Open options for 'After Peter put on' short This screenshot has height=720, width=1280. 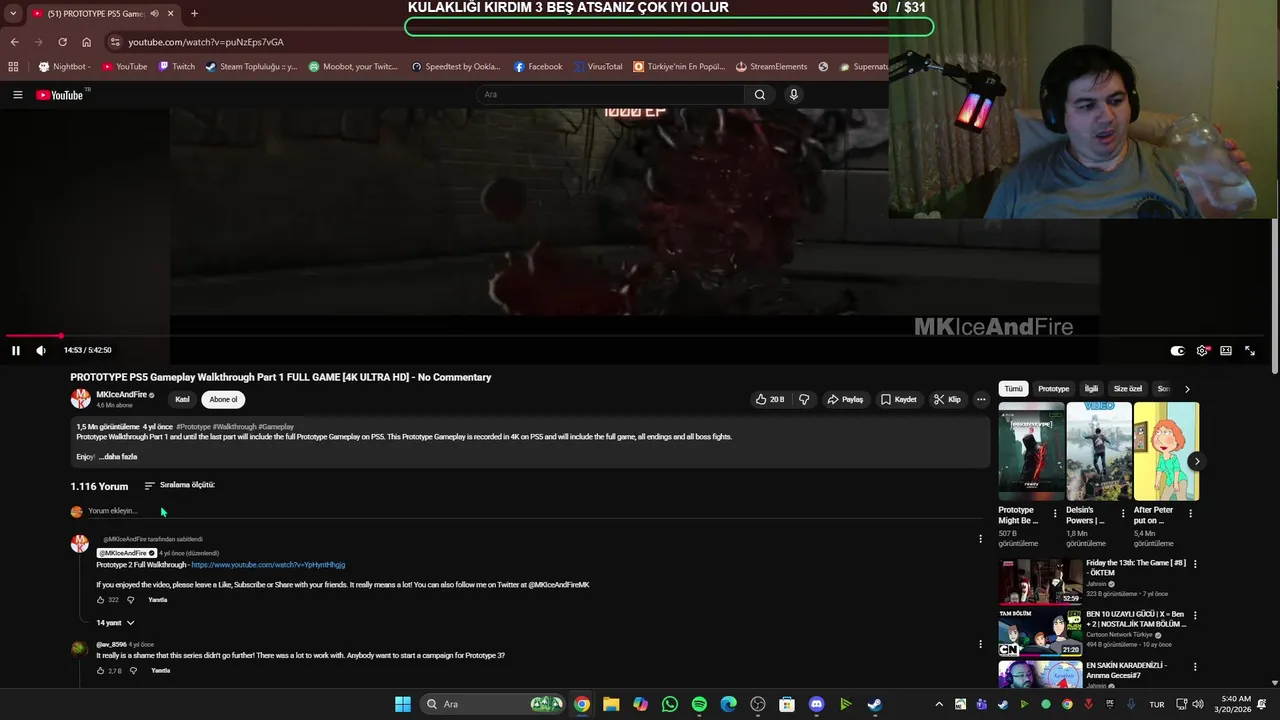point(1190,514)
